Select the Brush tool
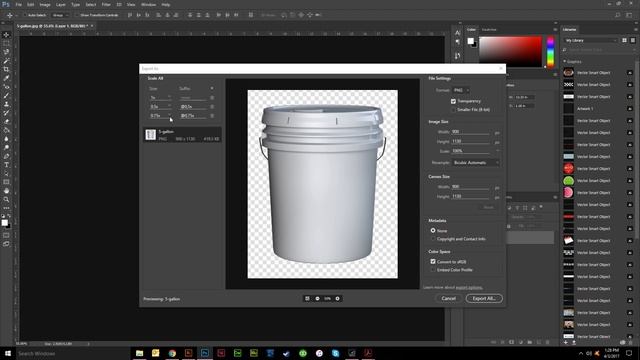 6,96
